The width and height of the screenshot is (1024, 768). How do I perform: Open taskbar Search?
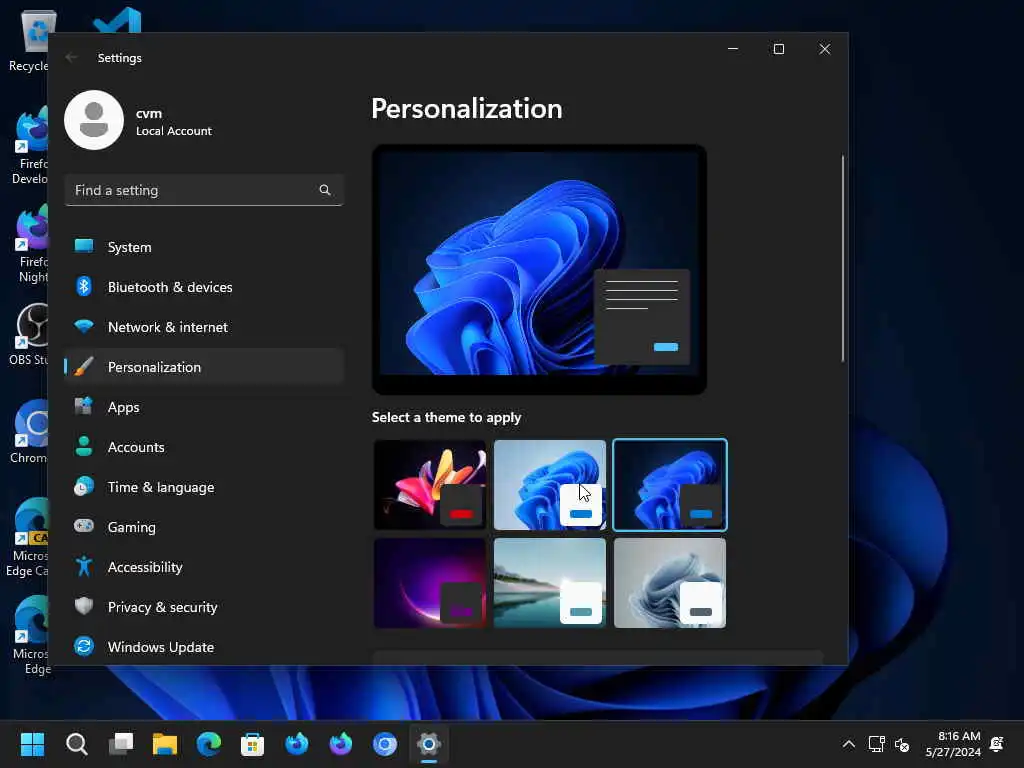coord(77,744)
